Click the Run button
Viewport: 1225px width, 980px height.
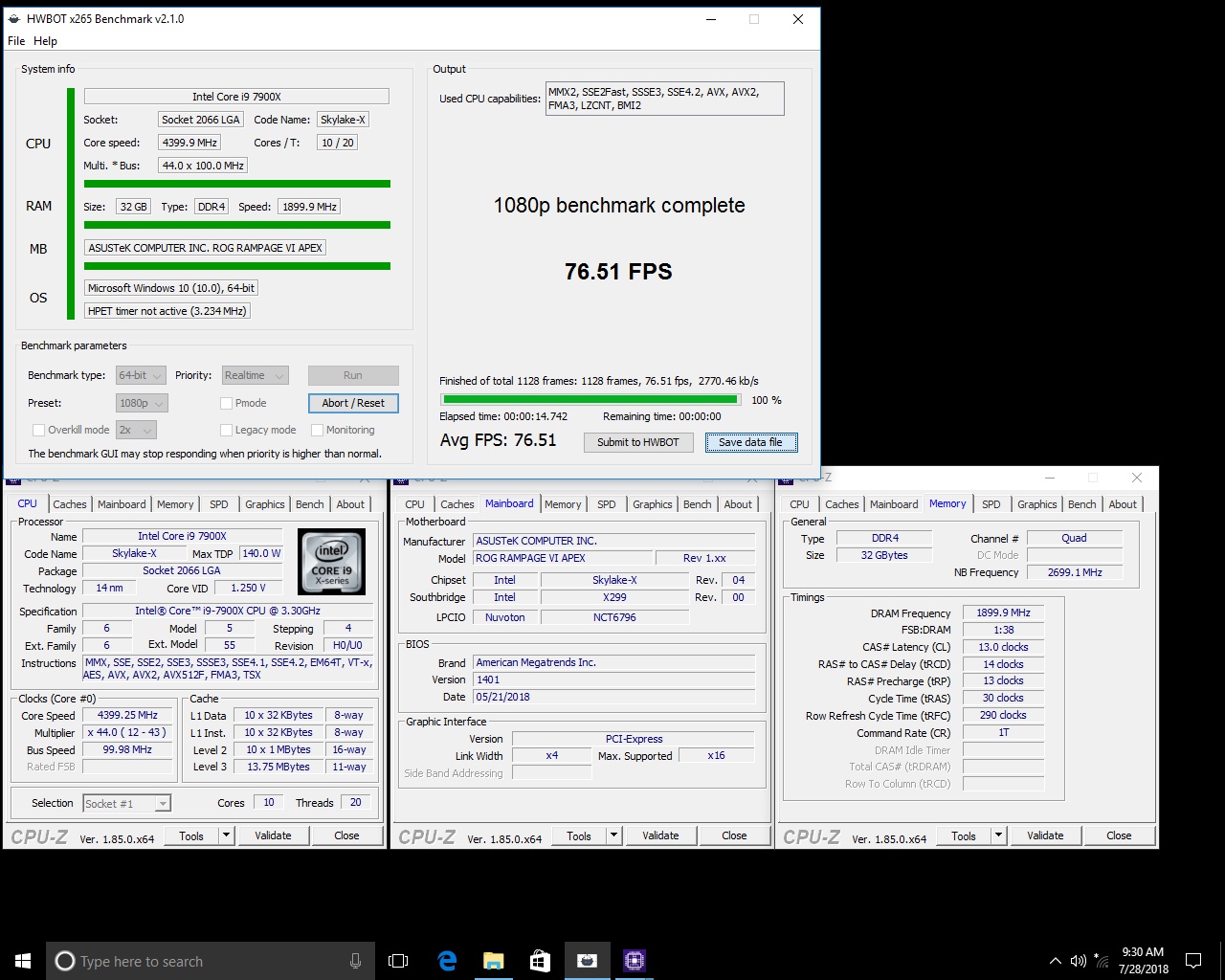click(x=353, y=375)
